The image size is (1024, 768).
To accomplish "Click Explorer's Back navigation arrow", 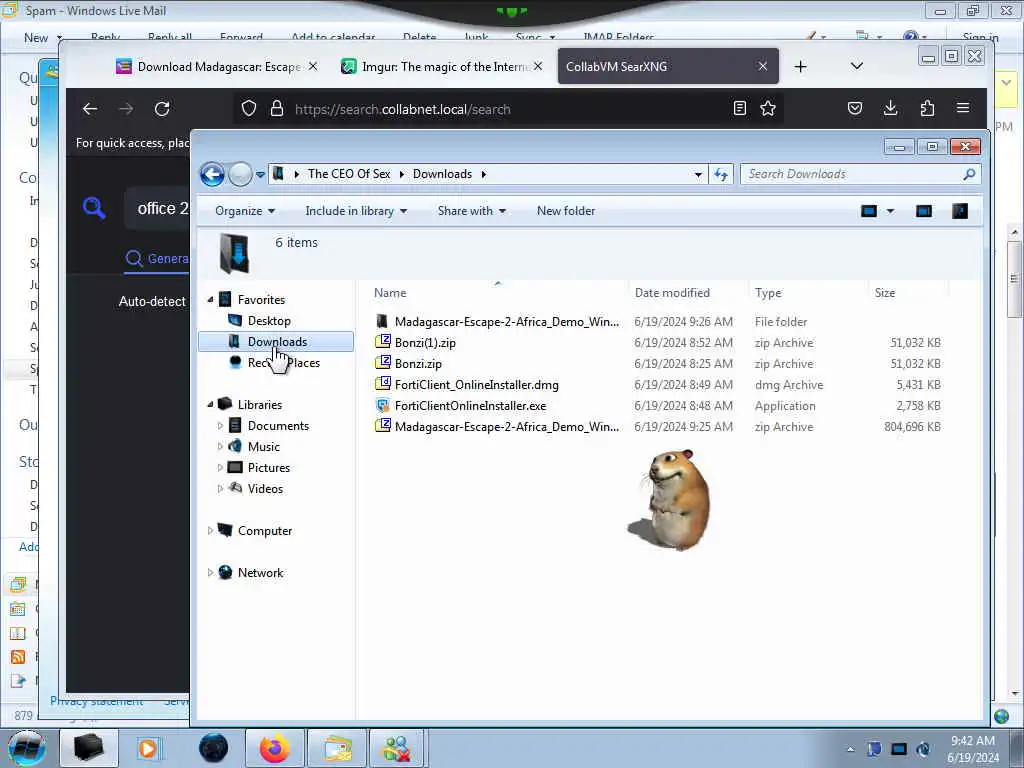I will (212, 174).
